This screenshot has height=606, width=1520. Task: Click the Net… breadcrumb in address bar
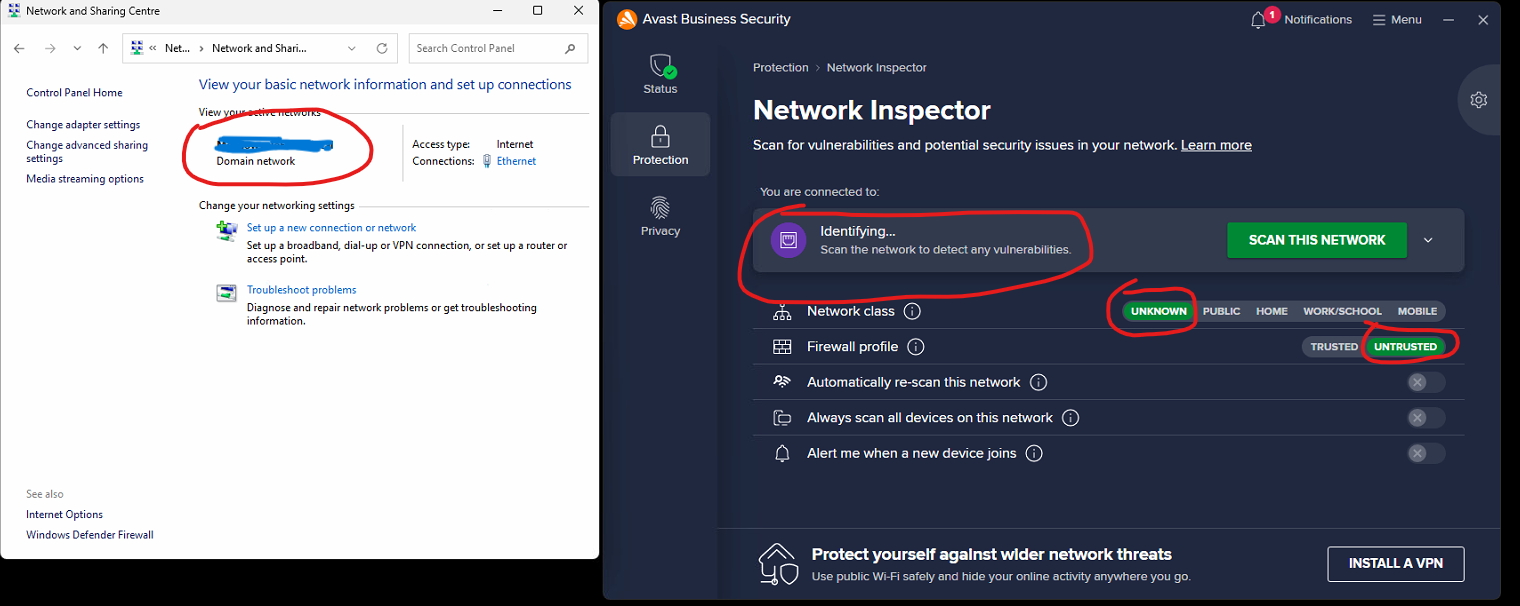177,48
